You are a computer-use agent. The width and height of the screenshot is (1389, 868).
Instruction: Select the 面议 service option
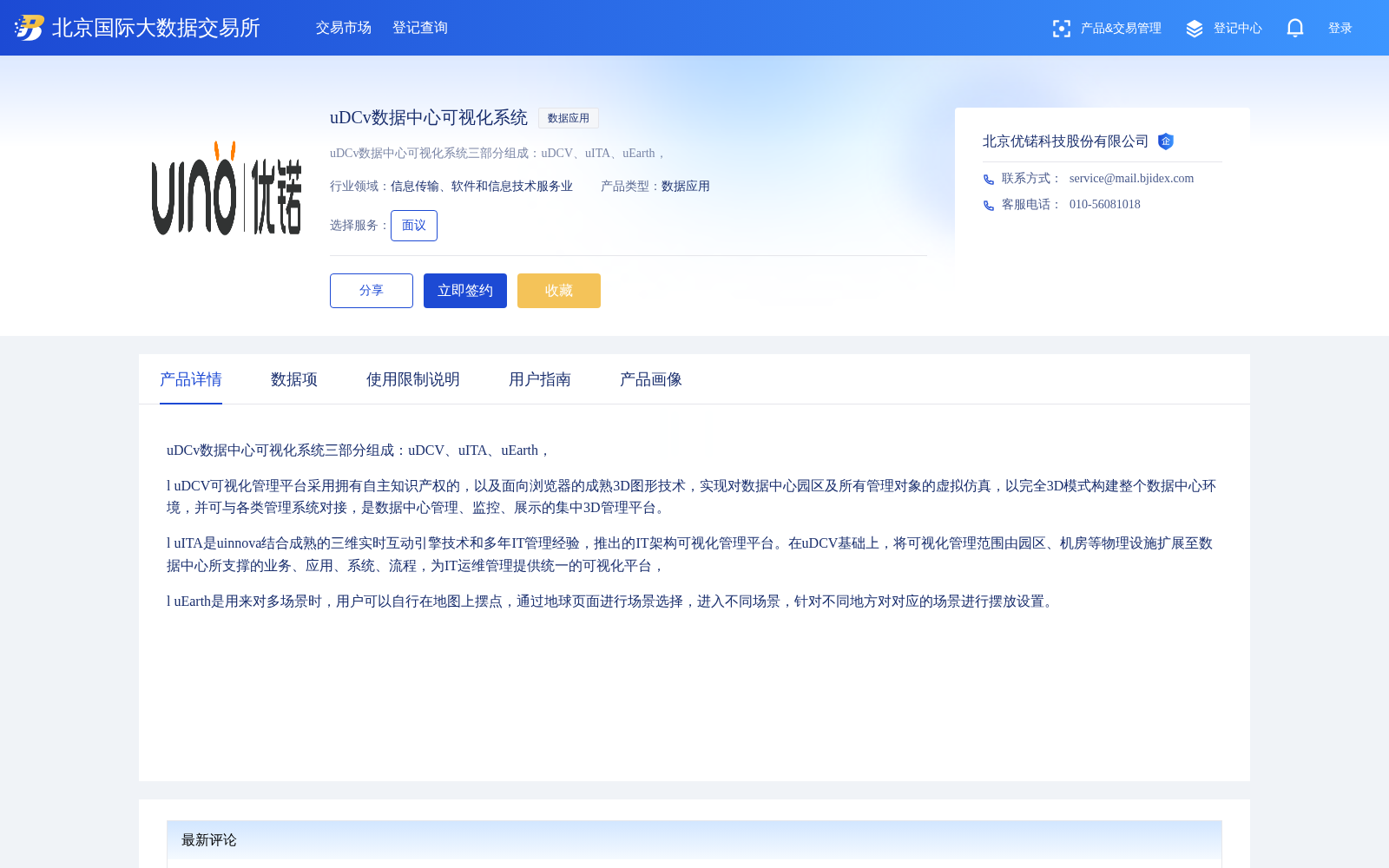click(414, 226)
